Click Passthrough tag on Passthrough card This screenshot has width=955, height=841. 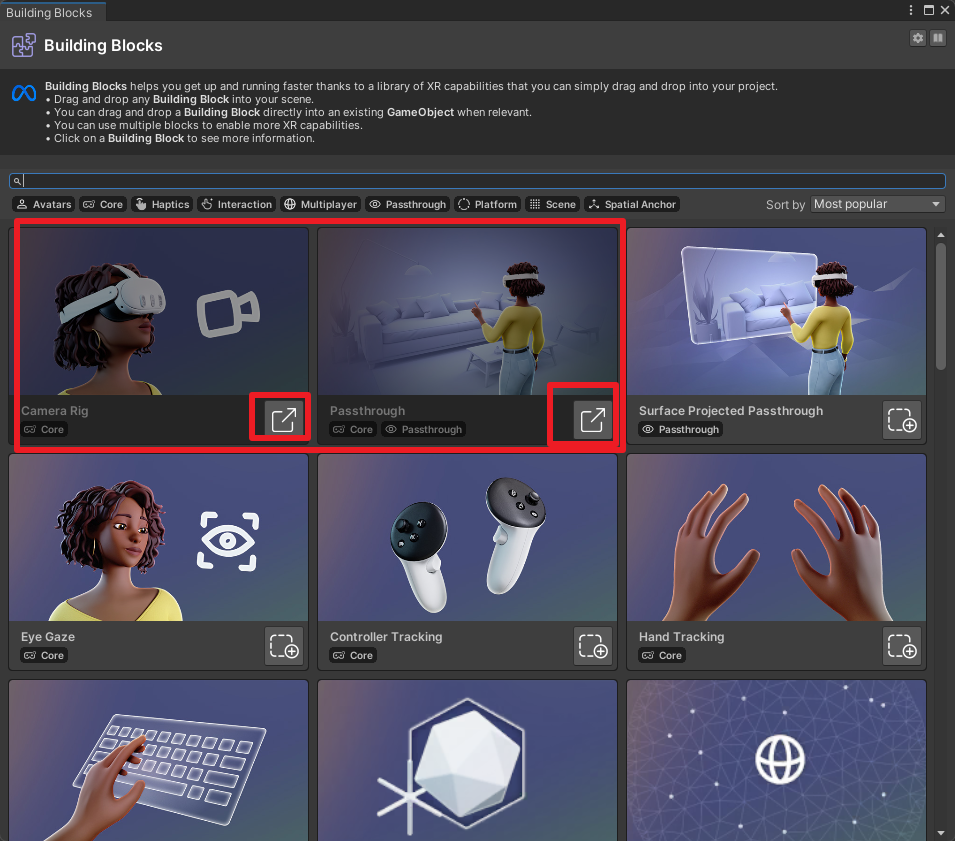(x=423, y=429)
